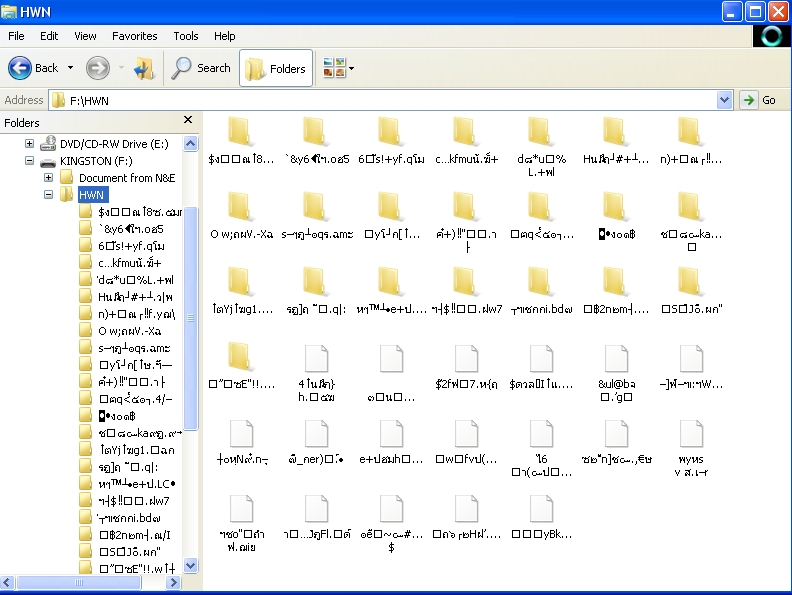Viewport: 792px width, 595px height.
Task: Select KINGSTON (F:) drive in tree
Action: (x=96, y=161)
